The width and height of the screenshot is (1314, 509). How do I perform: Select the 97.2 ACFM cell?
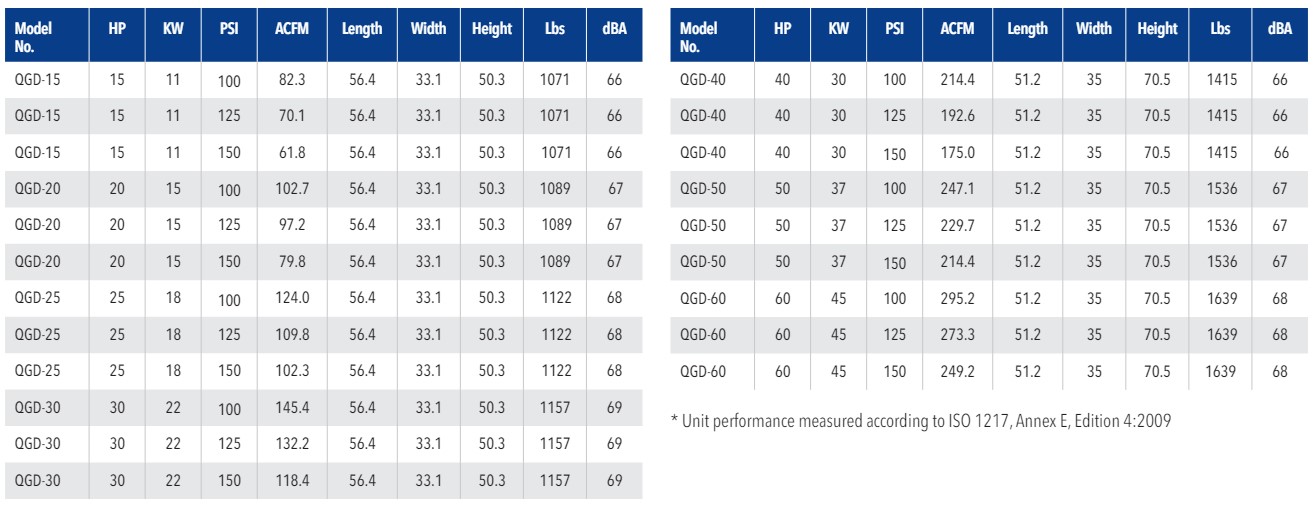291,226
